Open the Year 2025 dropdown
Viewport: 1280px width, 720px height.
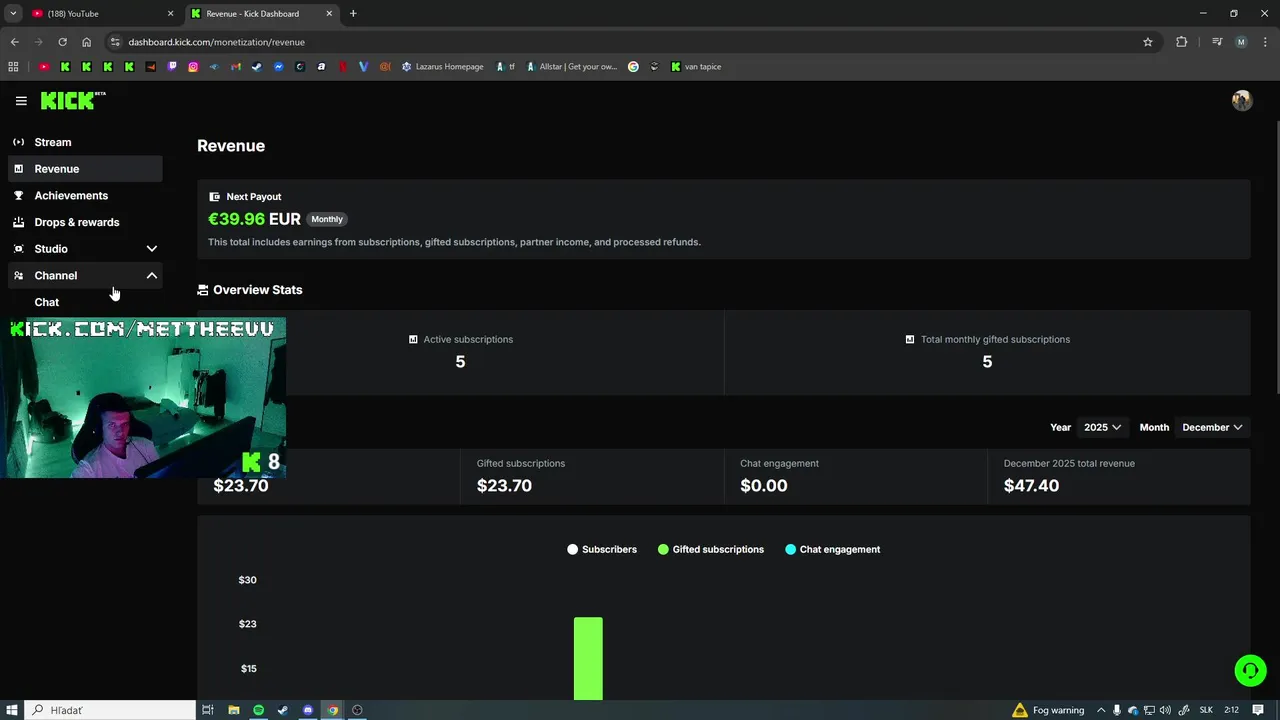pos(1103,427)
